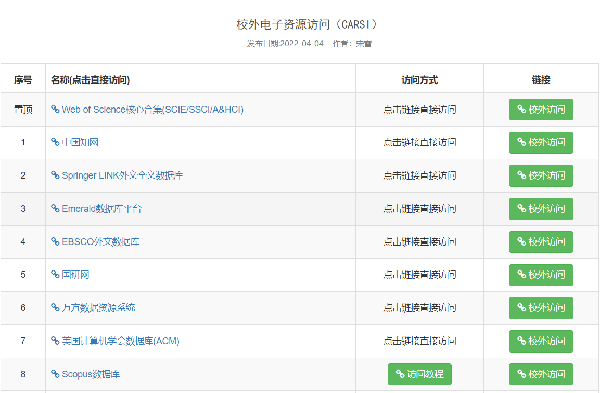
Task: Click 校外访问 button for ACM row
Action: [541, 341]
